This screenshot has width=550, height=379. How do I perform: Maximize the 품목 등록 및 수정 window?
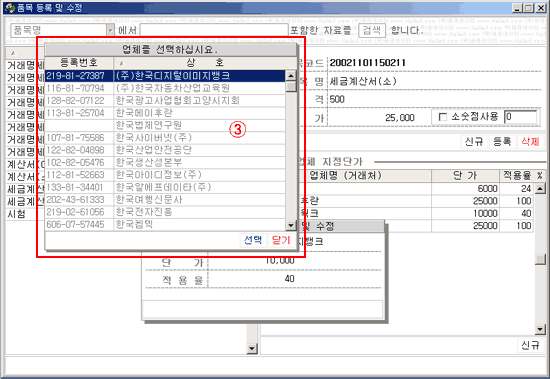529,8
